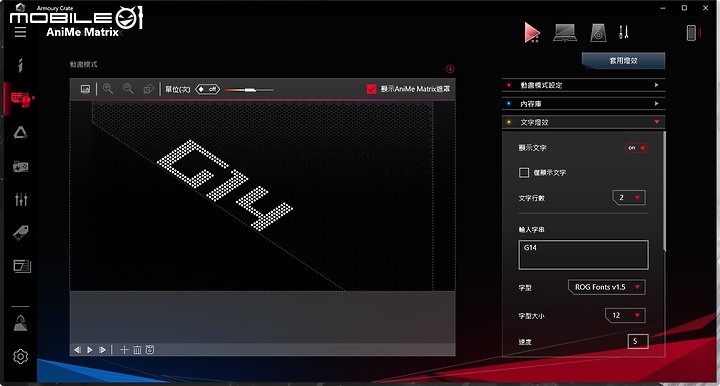Expand the 動畫模式設定 section

click(583, 85)
